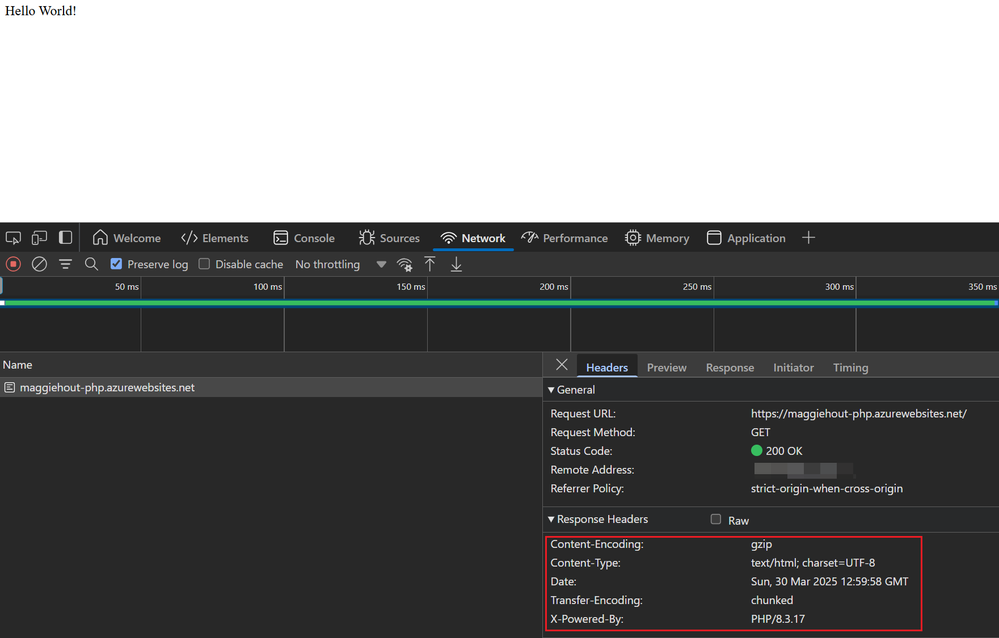Select the Network tab
999x638 pixels.
473,238
